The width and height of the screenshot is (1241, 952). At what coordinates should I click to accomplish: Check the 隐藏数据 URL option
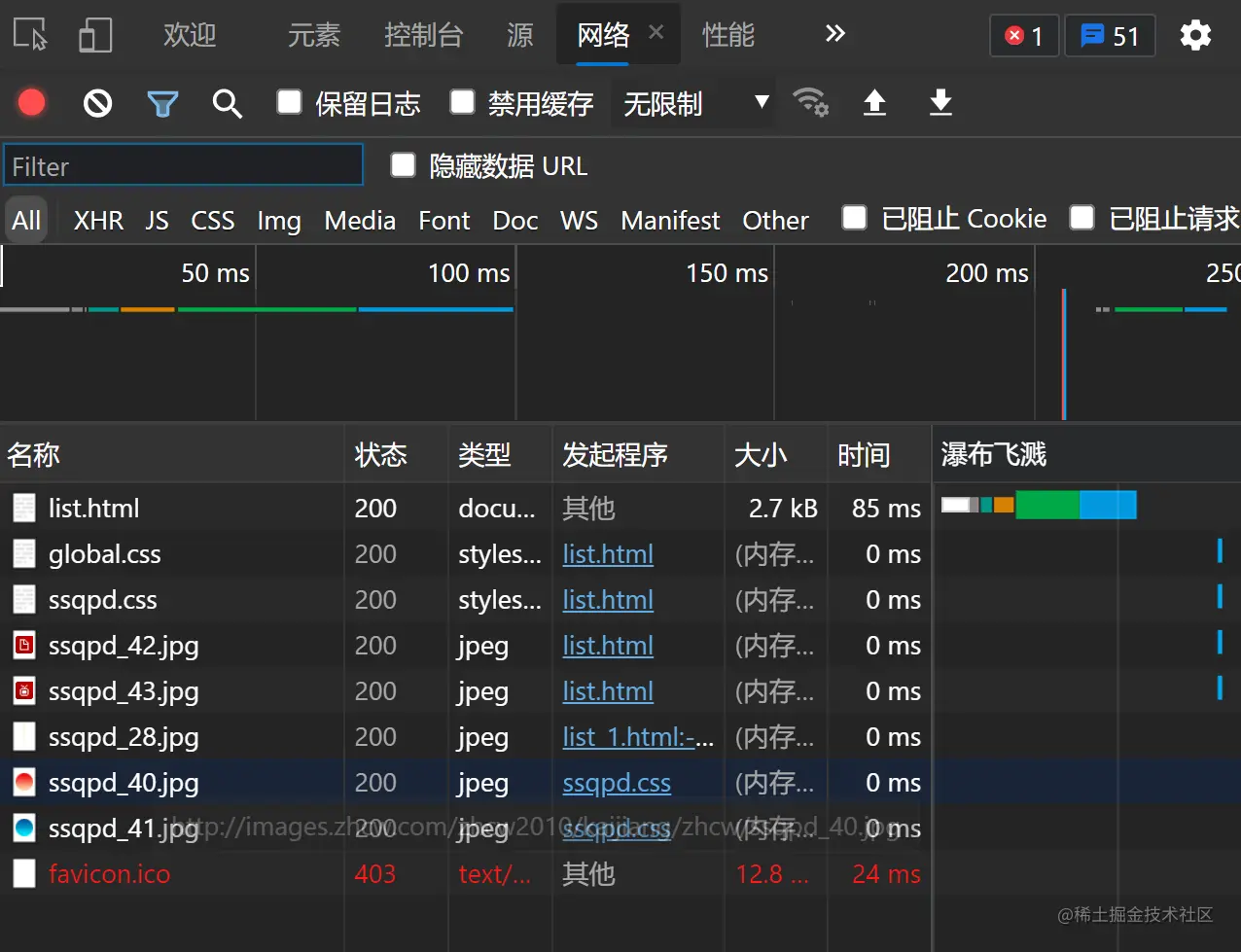pos(403,165)
